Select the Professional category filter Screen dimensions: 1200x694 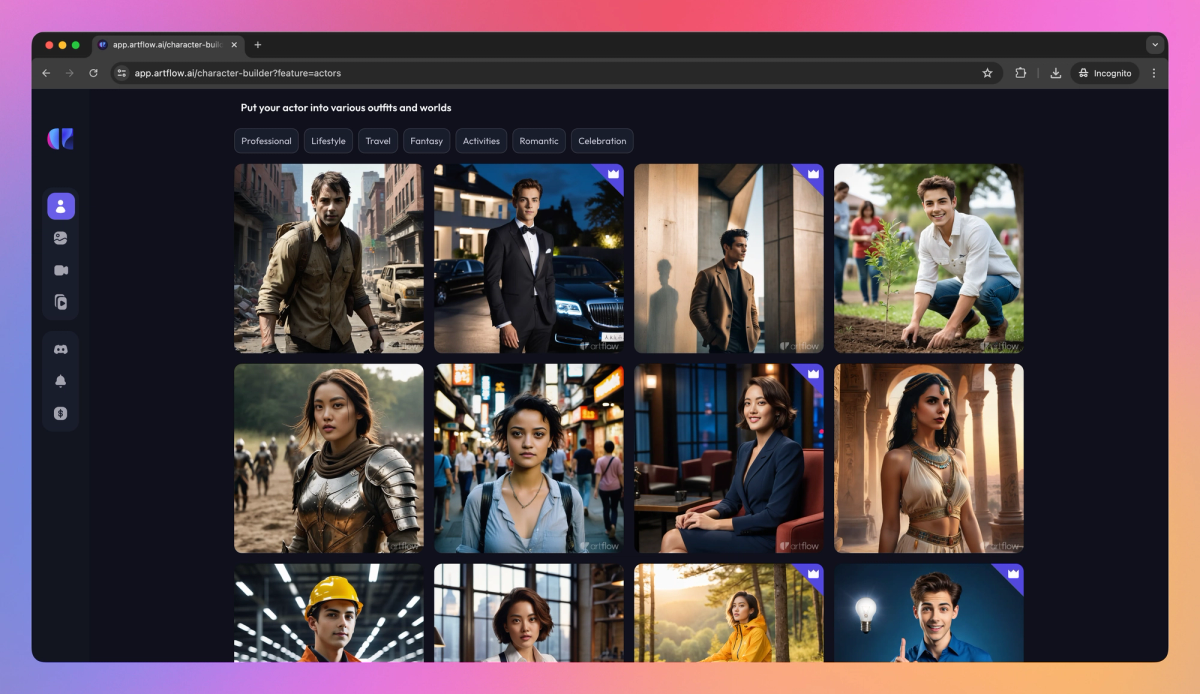pos(267,141)
